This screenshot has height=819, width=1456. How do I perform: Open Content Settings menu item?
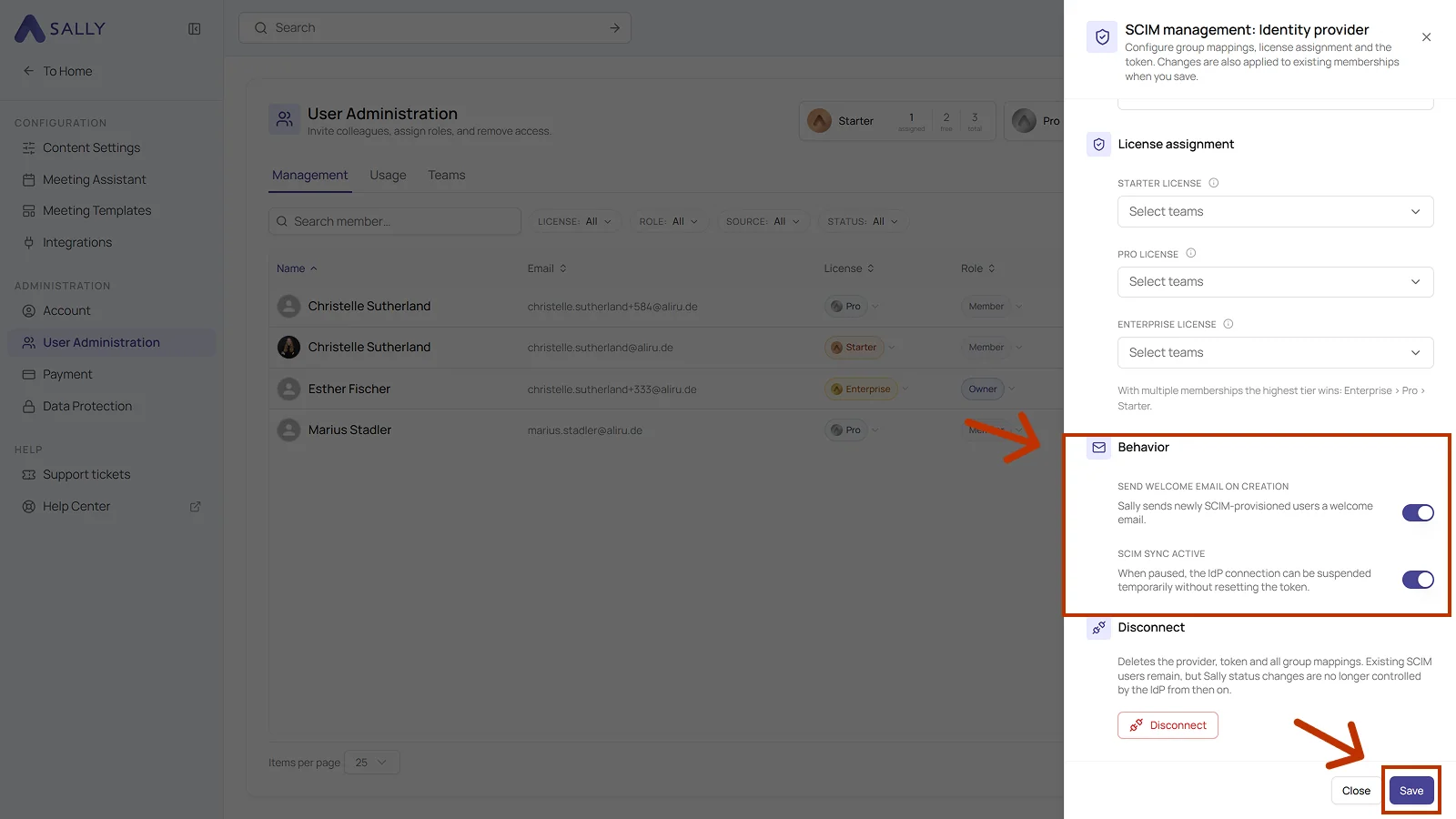(112, 147)
